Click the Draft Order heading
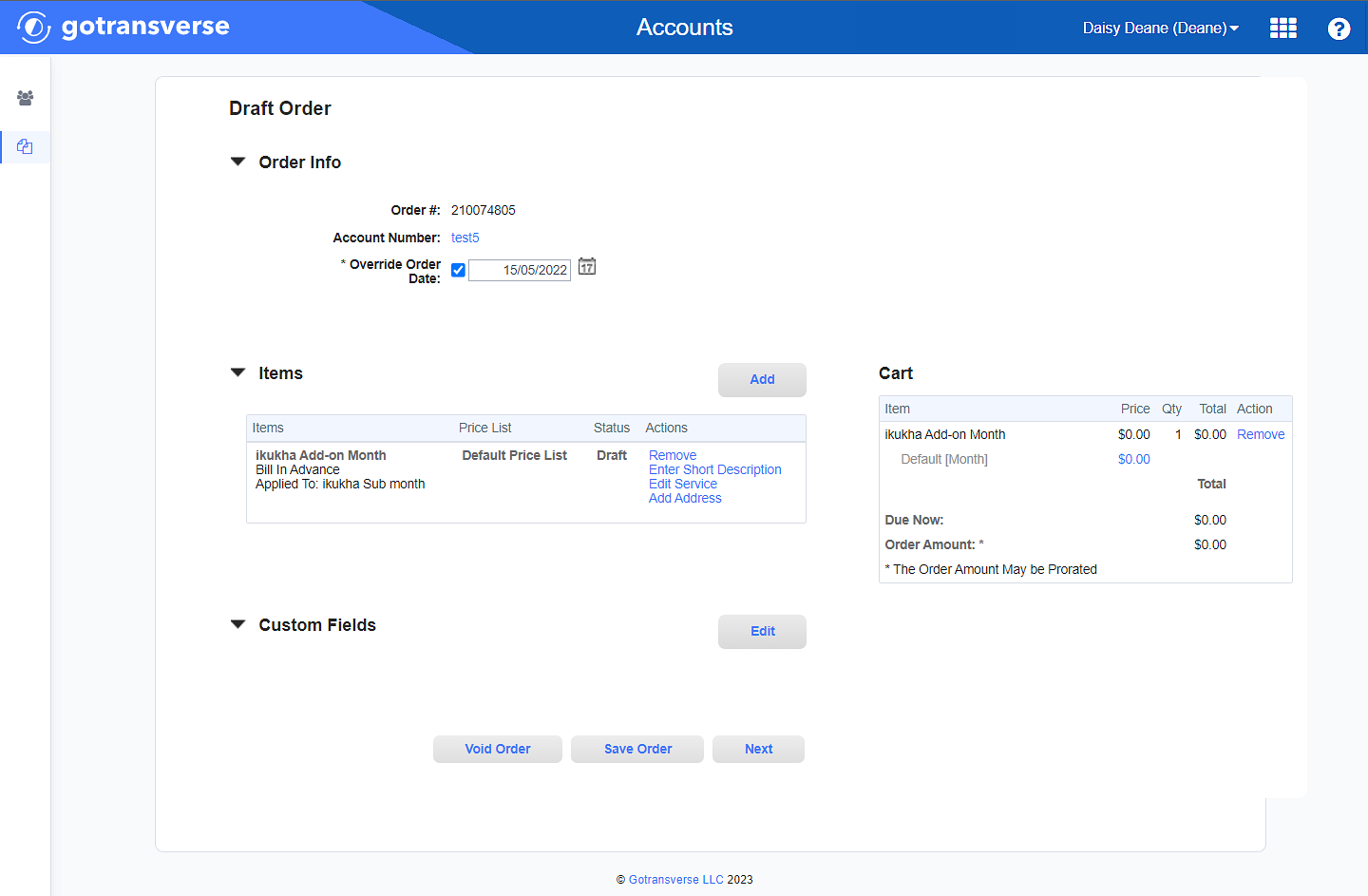 [x=280, y=108]
